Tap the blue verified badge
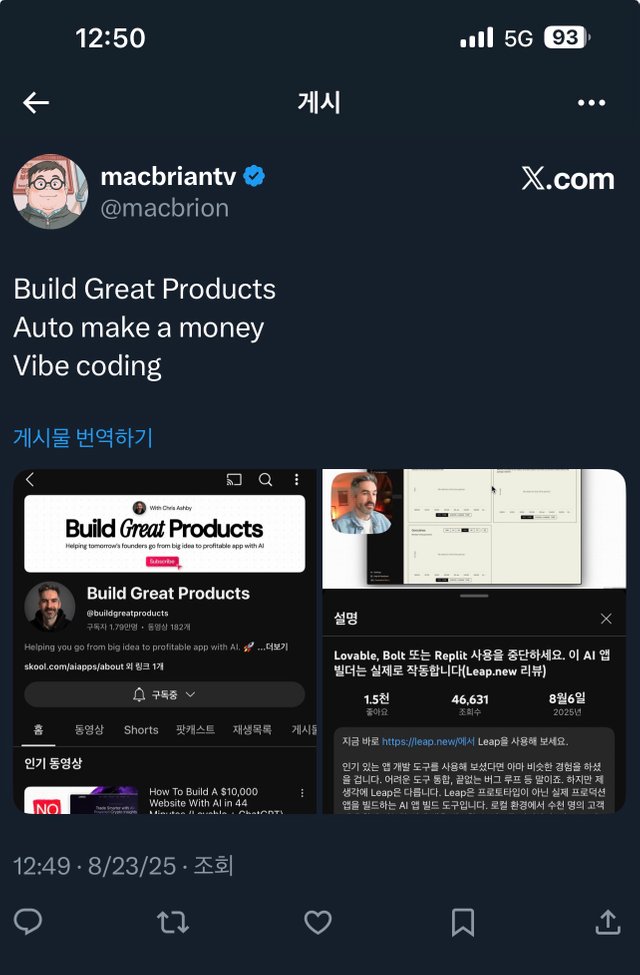 click(x=254, y=176)
